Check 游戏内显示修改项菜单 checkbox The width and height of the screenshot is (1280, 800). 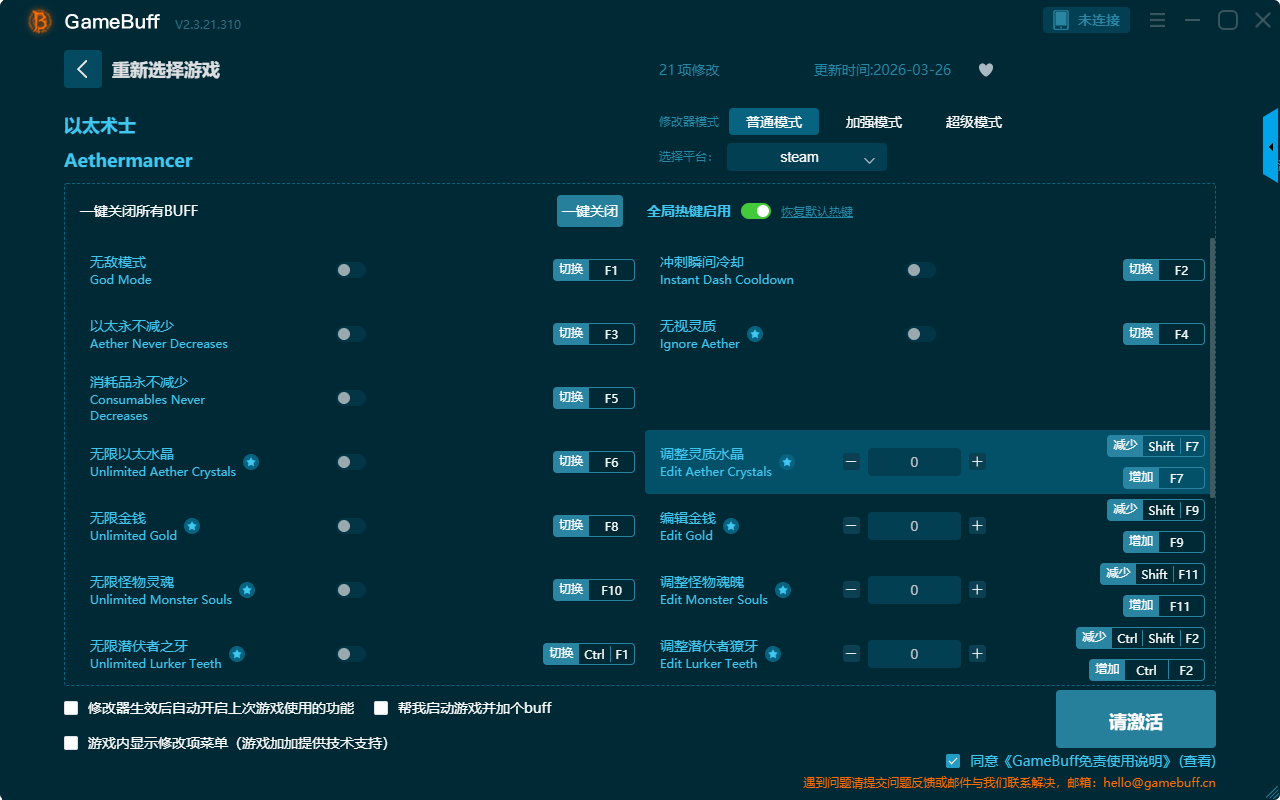tap(71, 743)
